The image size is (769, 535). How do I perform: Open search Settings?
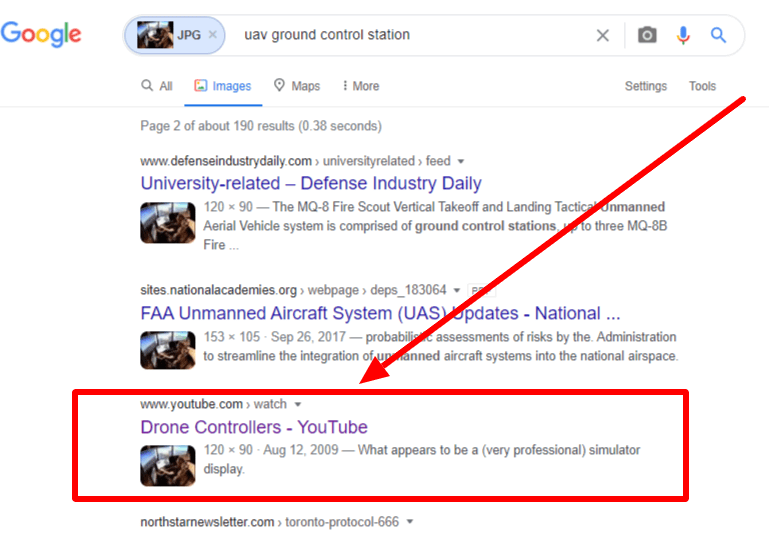645,86
